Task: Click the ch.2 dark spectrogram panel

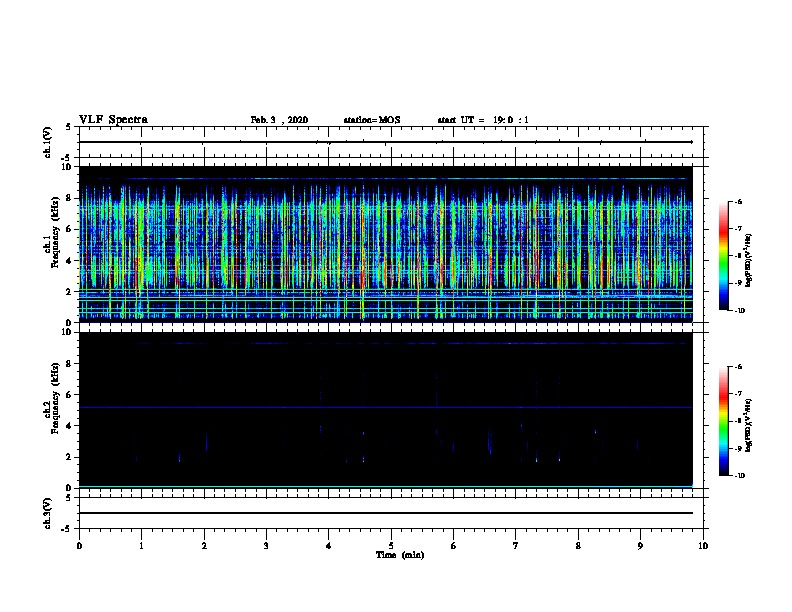Action: (386, 410)
